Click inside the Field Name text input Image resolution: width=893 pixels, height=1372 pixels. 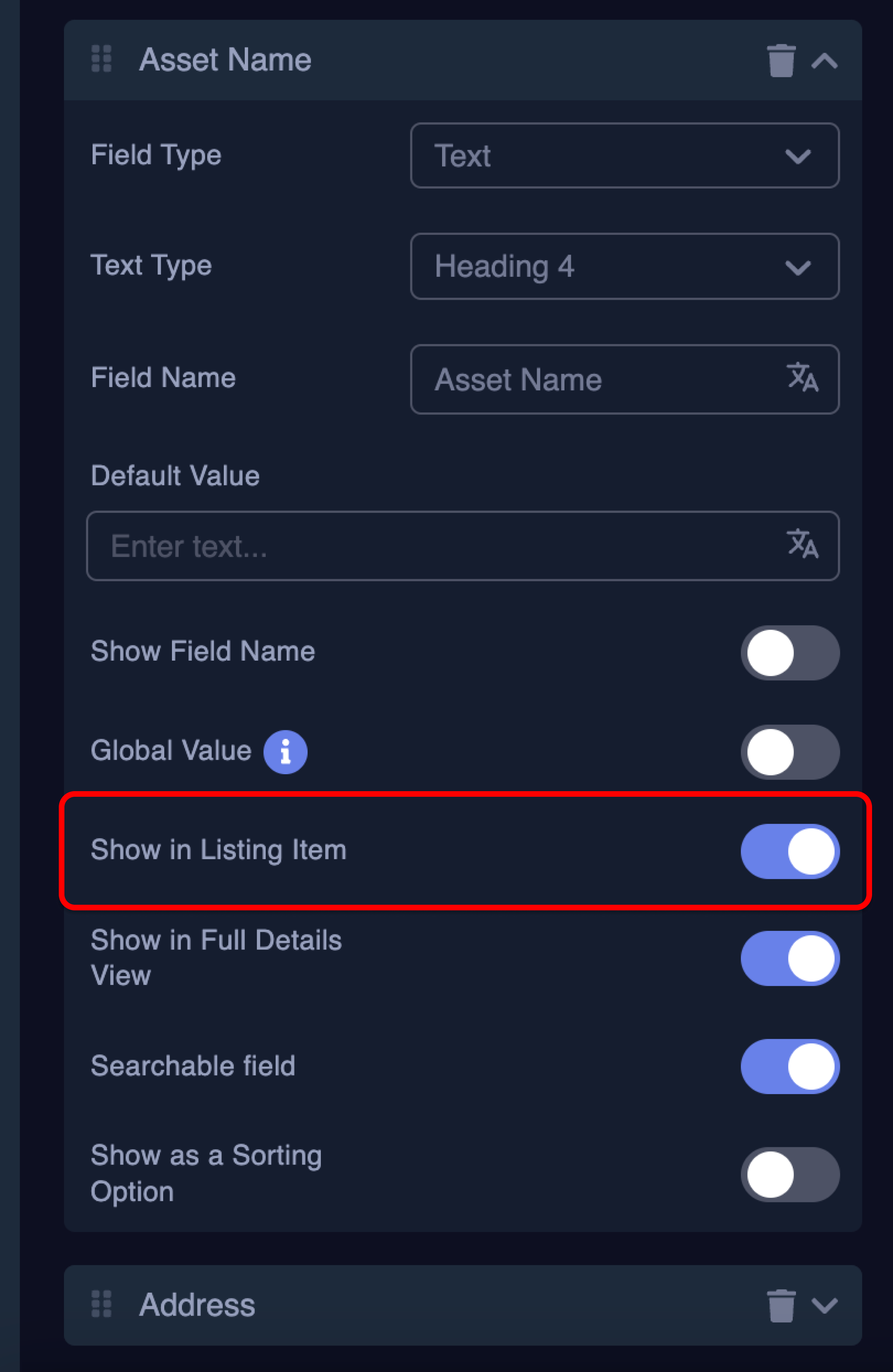[x=576, y=379]
